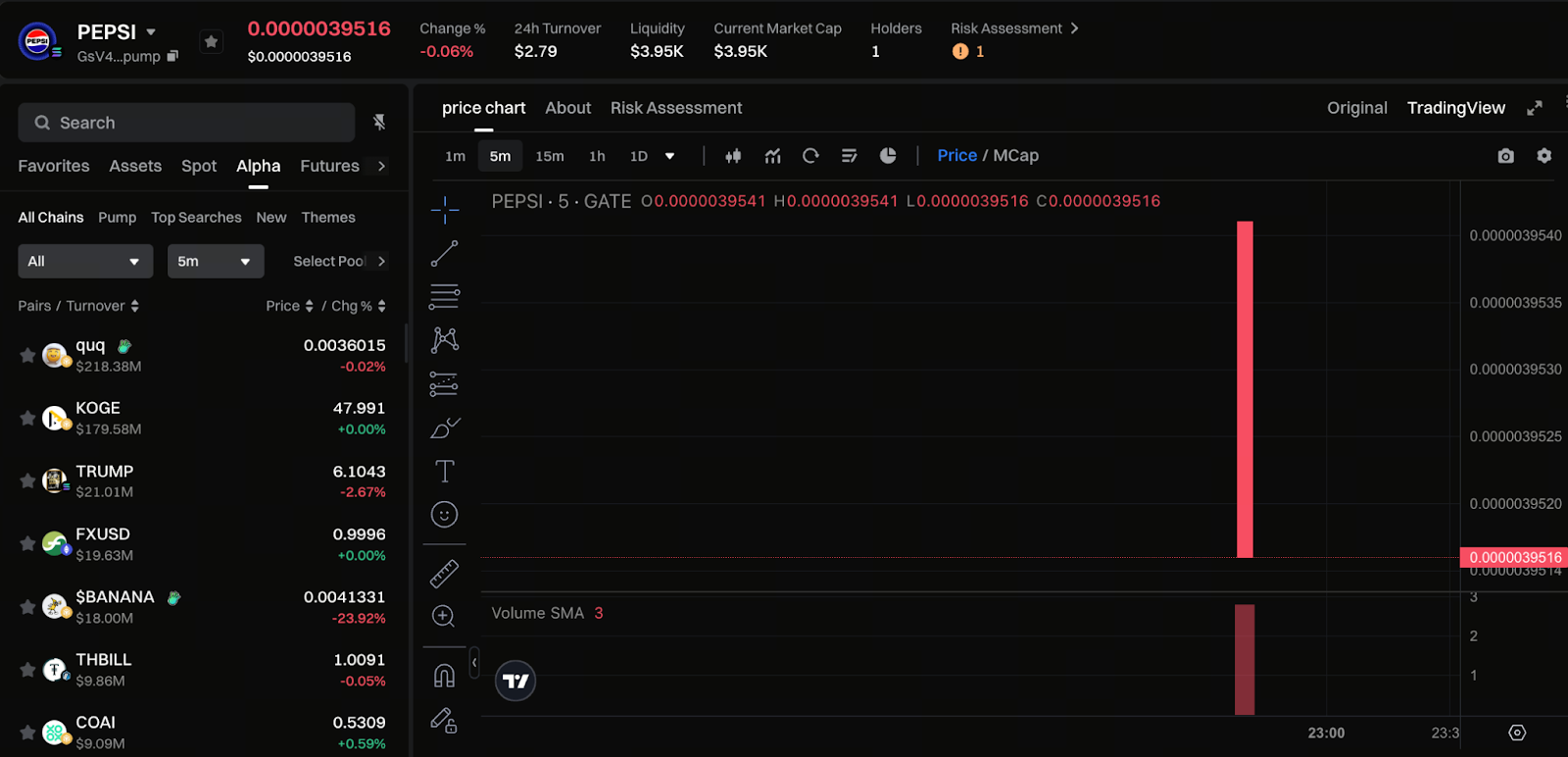This screenshot has height=757, width=1568.
Task: Toggle favorite star for TRUMP pair
Action: click(x=27, y=480)
